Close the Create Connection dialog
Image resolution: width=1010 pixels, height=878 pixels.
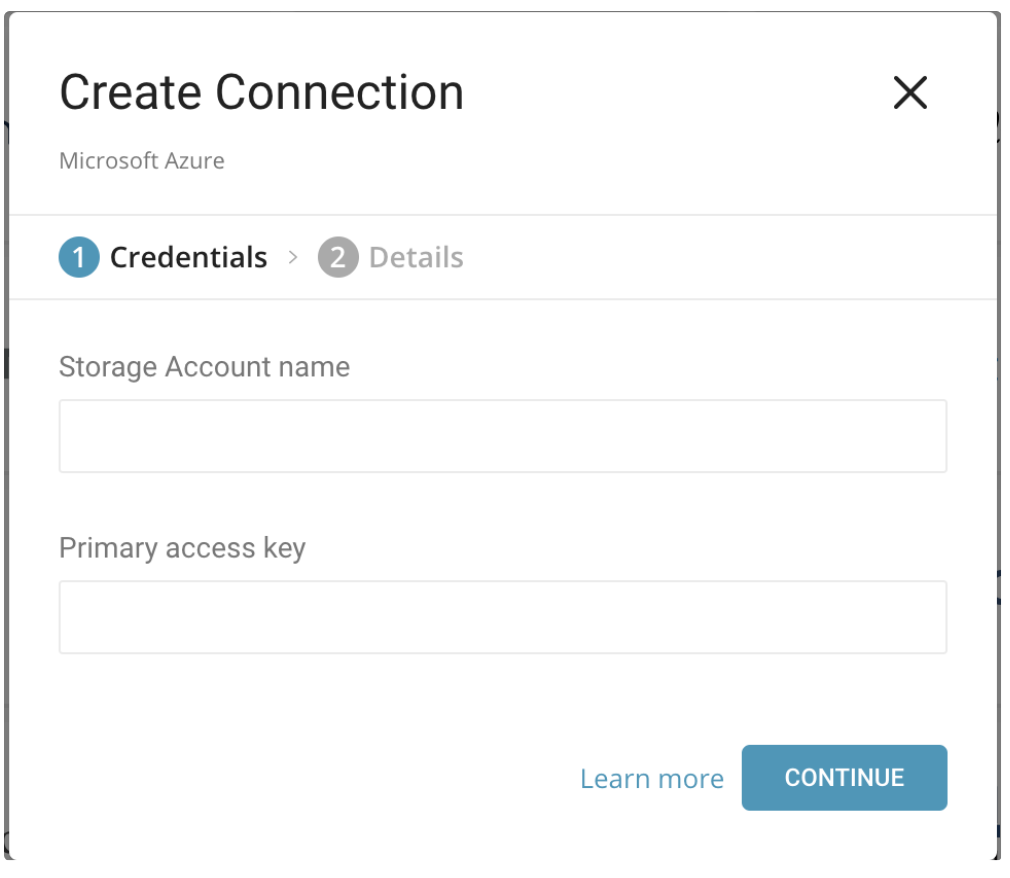pos(910,93)
